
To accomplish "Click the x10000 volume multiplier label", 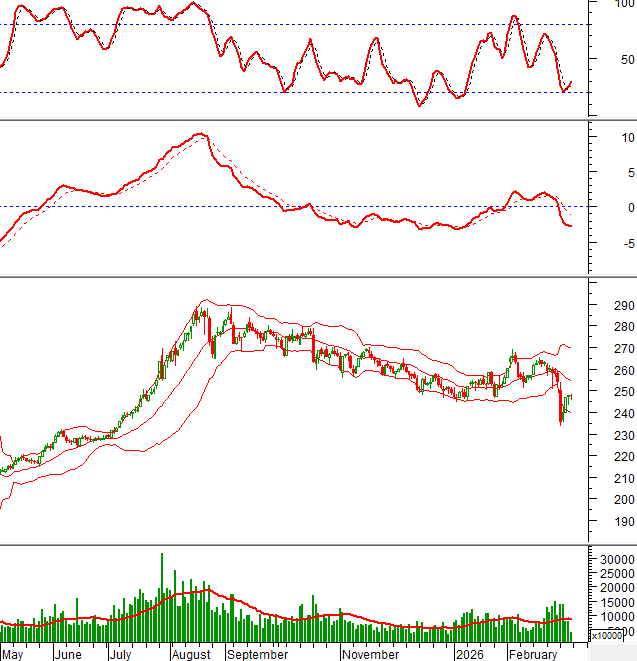I will 609,636.
